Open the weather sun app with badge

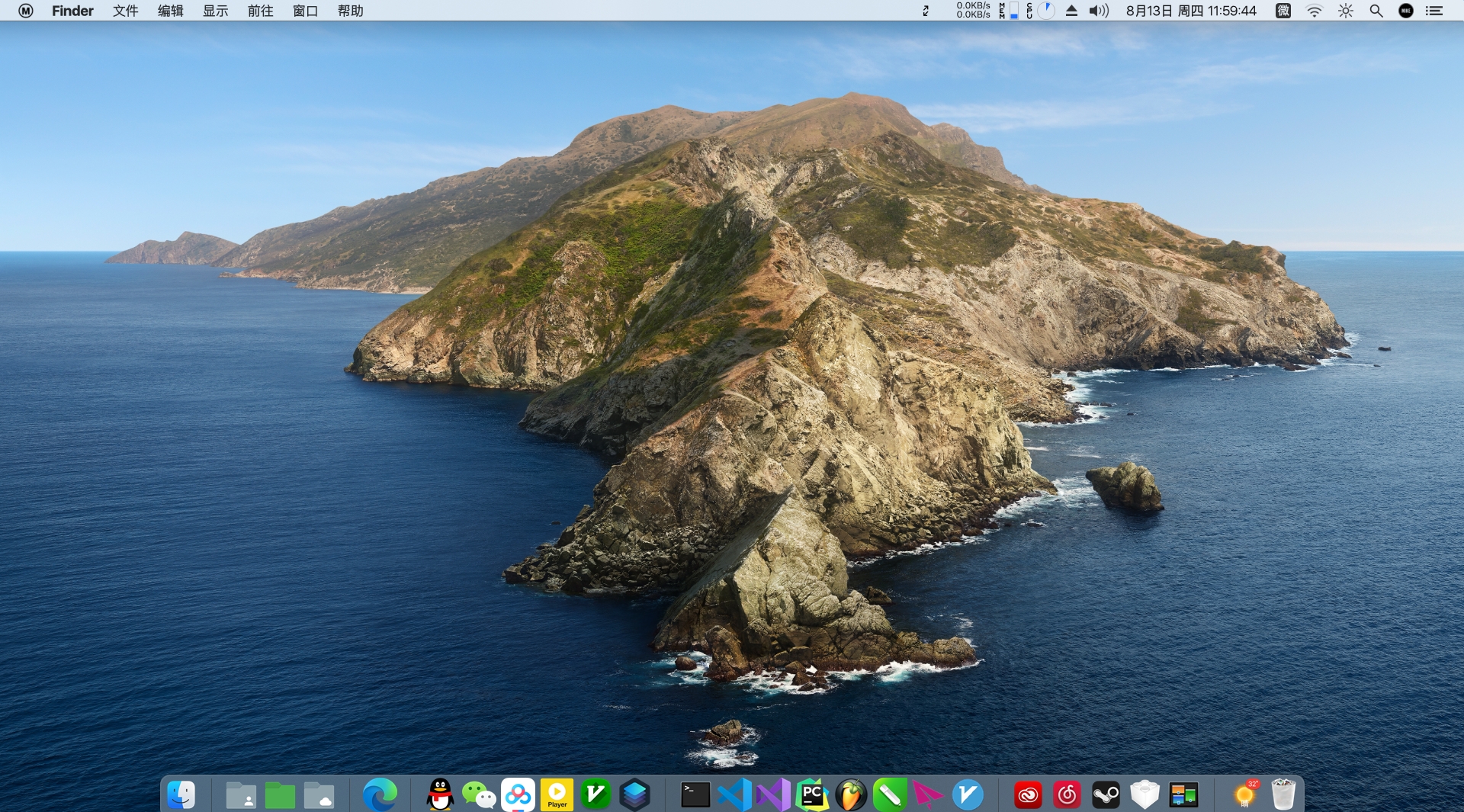pos(1244,795)
